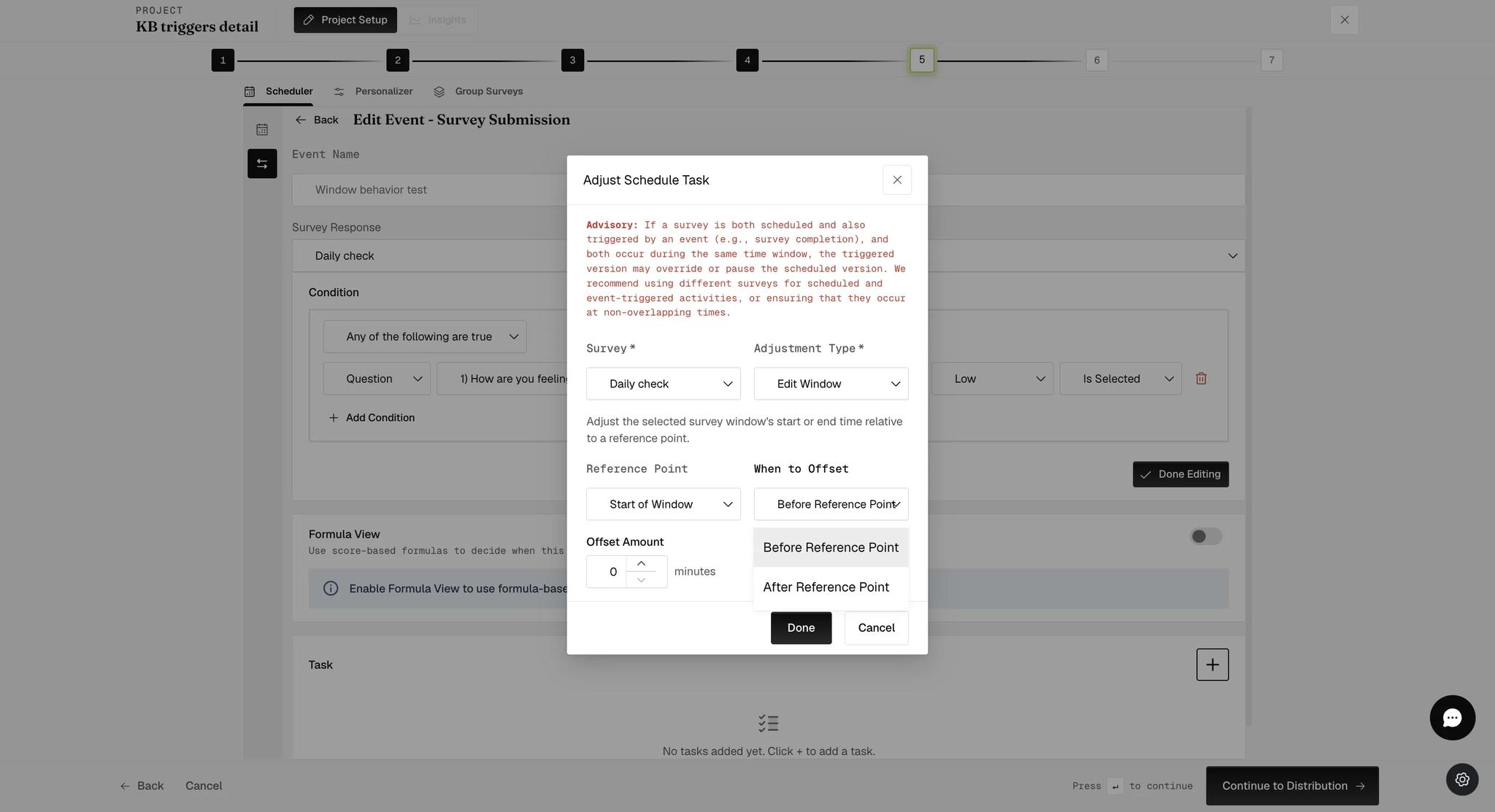Delete the condition with trash icon

(x=1201, y=379)
